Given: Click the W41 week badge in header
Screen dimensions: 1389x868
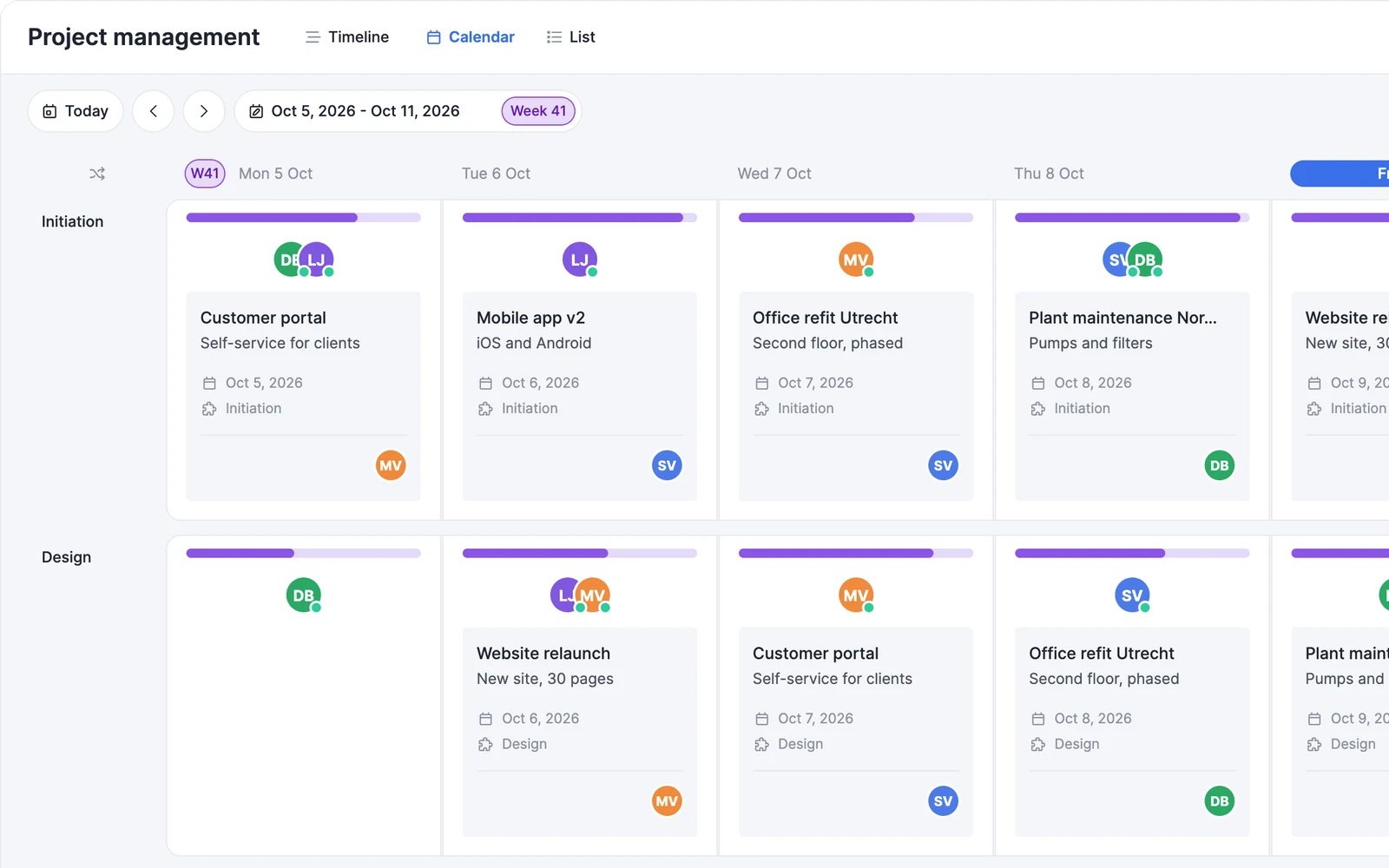Looking at the screenshot, I should (x=205, y=174).
